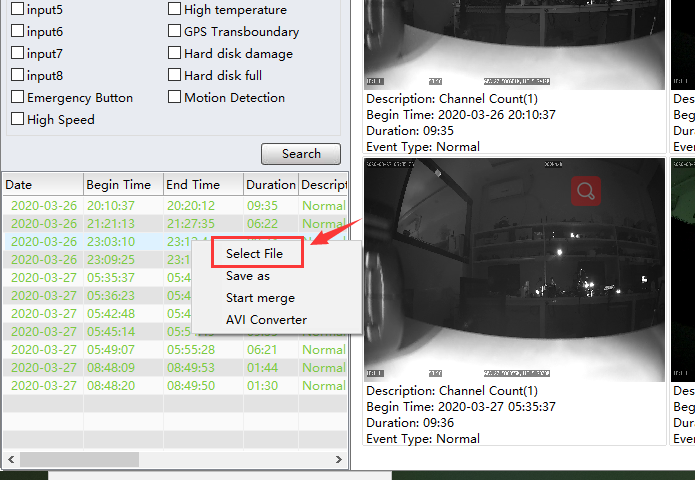Enable the input6 checkbox
Image resolution: width=695 pixels, height=480 pixels.
click(x=17, y=31)
